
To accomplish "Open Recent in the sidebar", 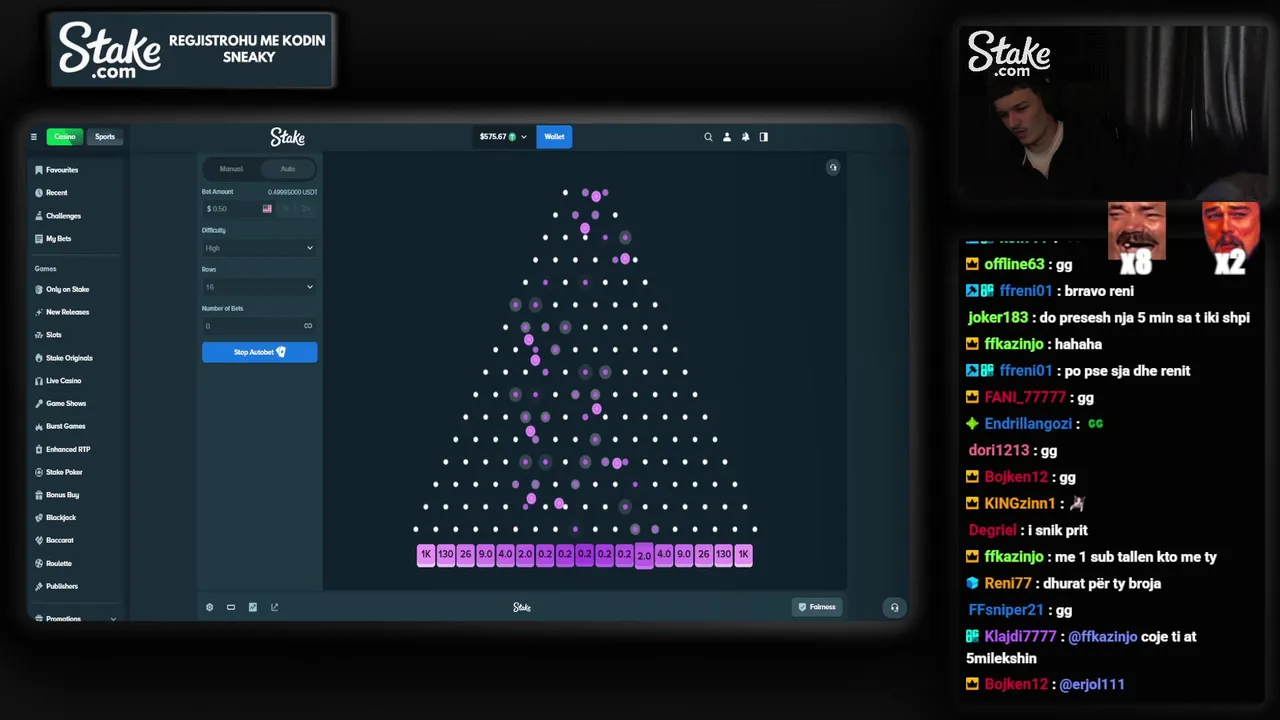I will coord(56,193).
